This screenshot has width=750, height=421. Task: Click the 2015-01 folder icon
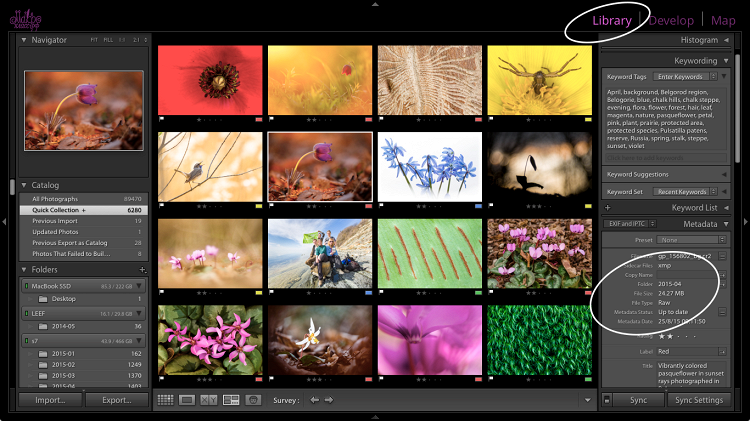[x=43, y=354]
